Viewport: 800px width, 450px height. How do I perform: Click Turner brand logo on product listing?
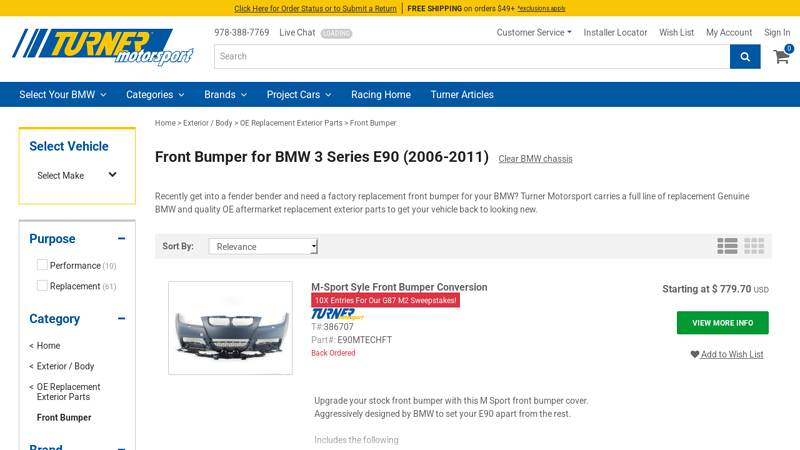337,314
